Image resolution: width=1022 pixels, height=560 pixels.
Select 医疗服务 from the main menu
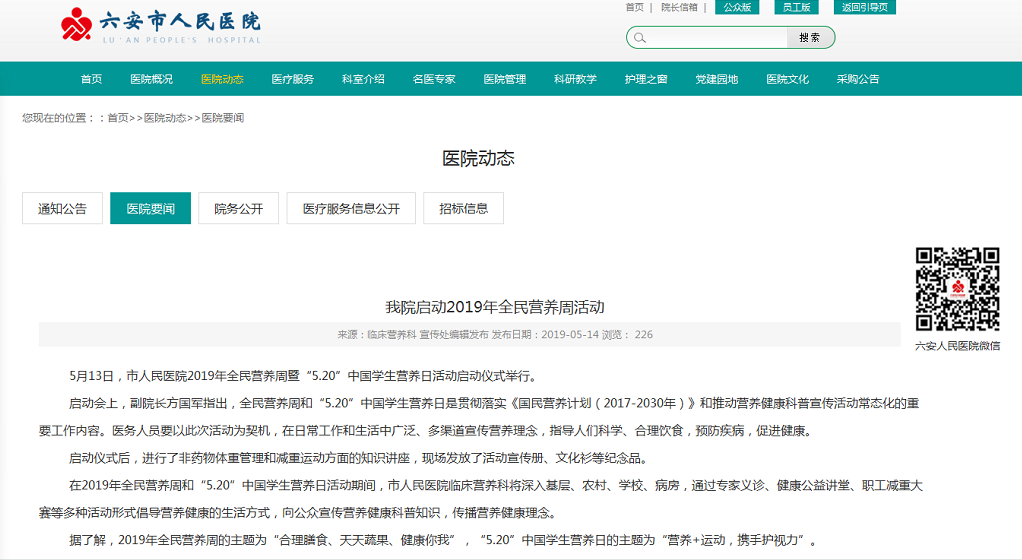[292, 79]
